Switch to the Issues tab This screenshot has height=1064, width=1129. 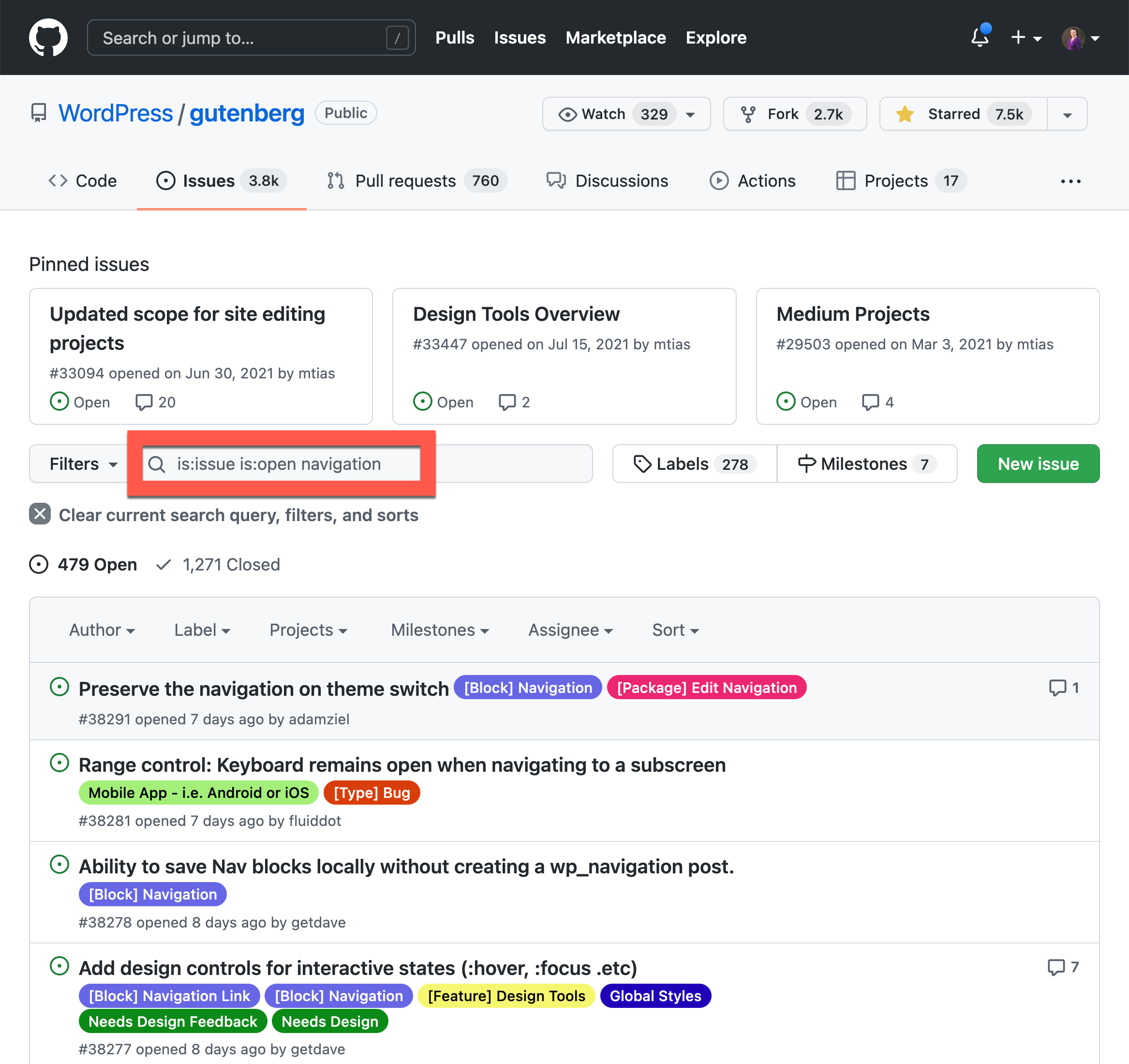222,180
